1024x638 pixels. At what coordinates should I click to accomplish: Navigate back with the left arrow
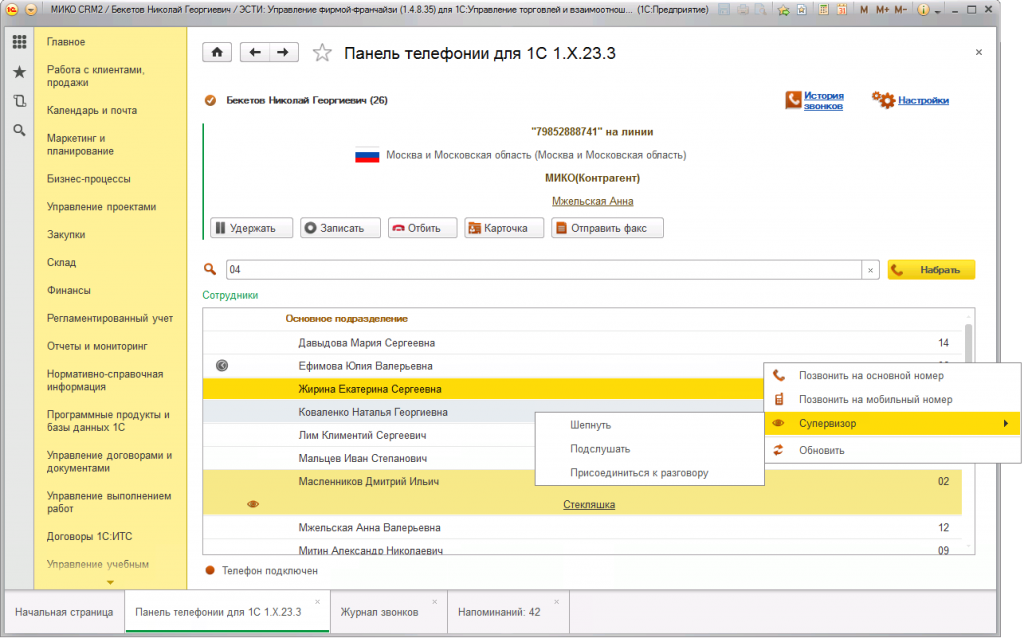coord(257,53)
